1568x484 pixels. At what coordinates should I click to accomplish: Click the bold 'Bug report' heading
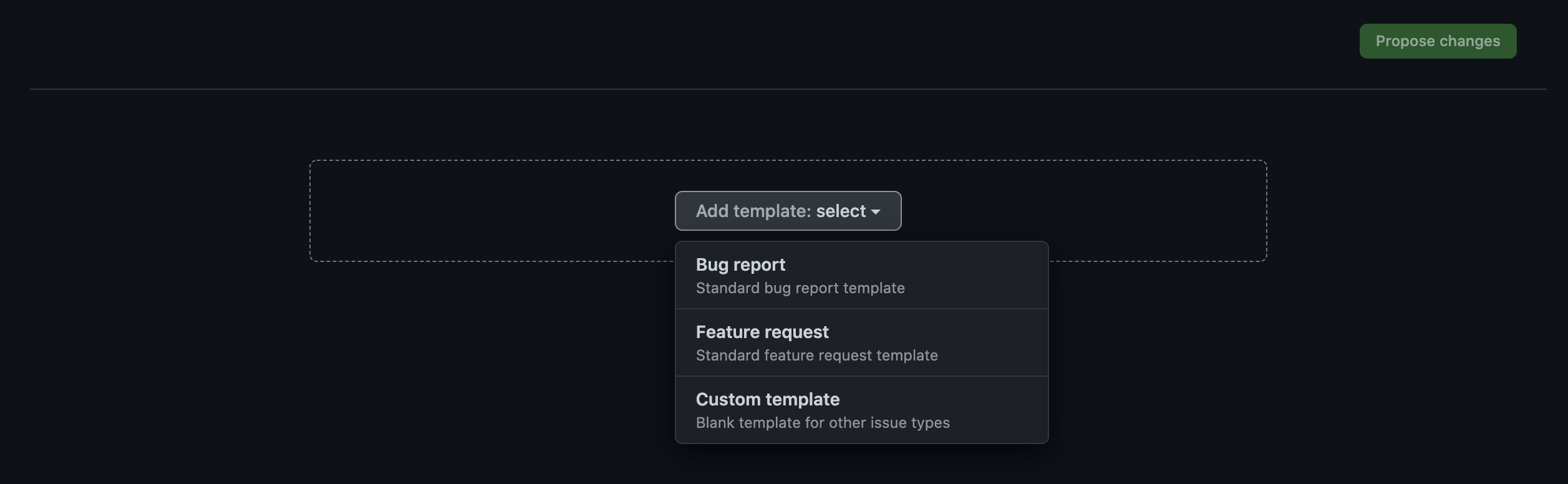(740, 265)
